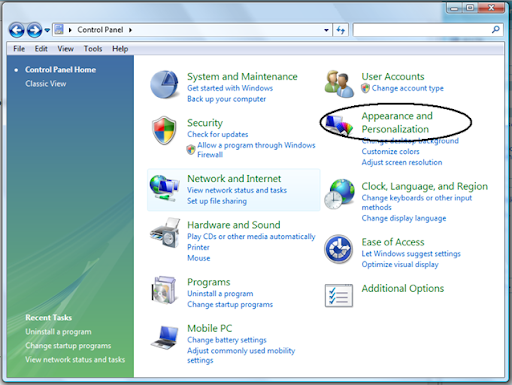This screenshot has width=512, height=385.
Task: Click shield icon beside Allow a program
Action: click(x=191, y=150)
